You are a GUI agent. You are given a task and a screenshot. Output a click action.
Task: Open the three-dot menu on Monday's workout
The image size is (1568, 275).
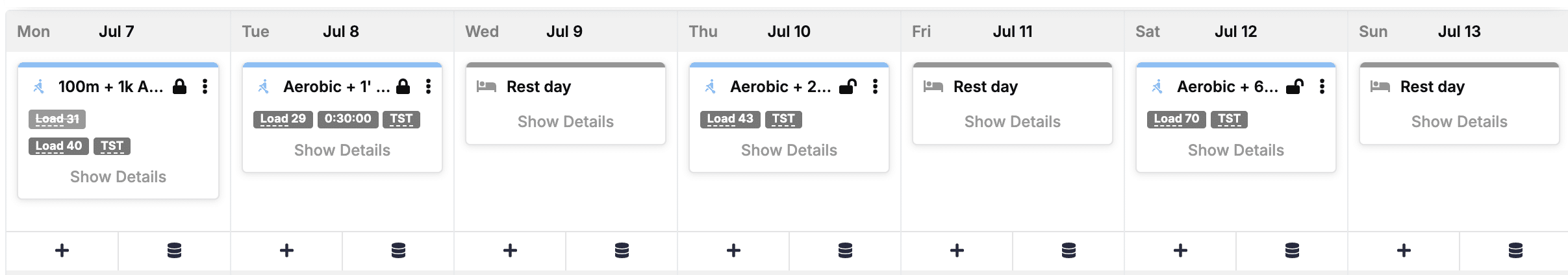(x=205, y=86)
